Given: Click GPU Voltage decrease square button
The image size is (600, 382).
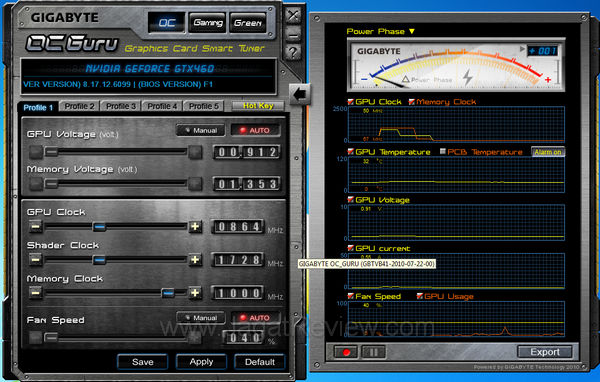Looking at the screenshot, I should coord(36,152).
